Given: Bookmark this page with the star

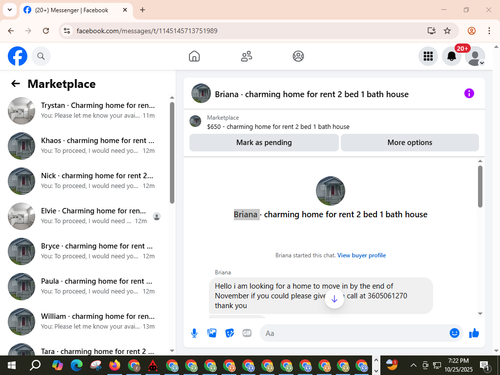Looking at the screenshot, I should [447, 31].
